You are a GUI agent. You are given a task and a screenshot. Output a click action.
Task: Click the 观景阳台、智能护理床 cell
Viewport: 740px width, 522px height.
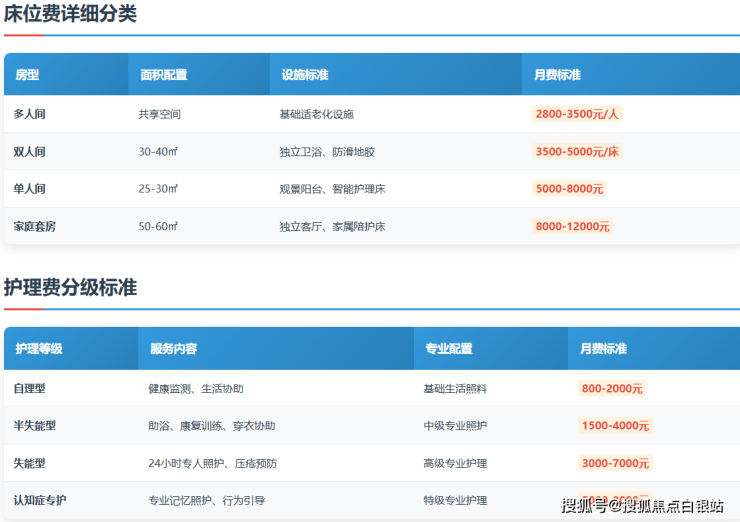pos(329,189)
